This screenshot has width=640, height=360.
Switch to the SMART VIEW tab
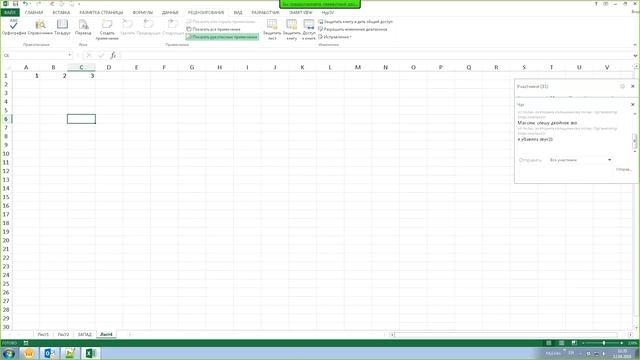tap(301, 13)
